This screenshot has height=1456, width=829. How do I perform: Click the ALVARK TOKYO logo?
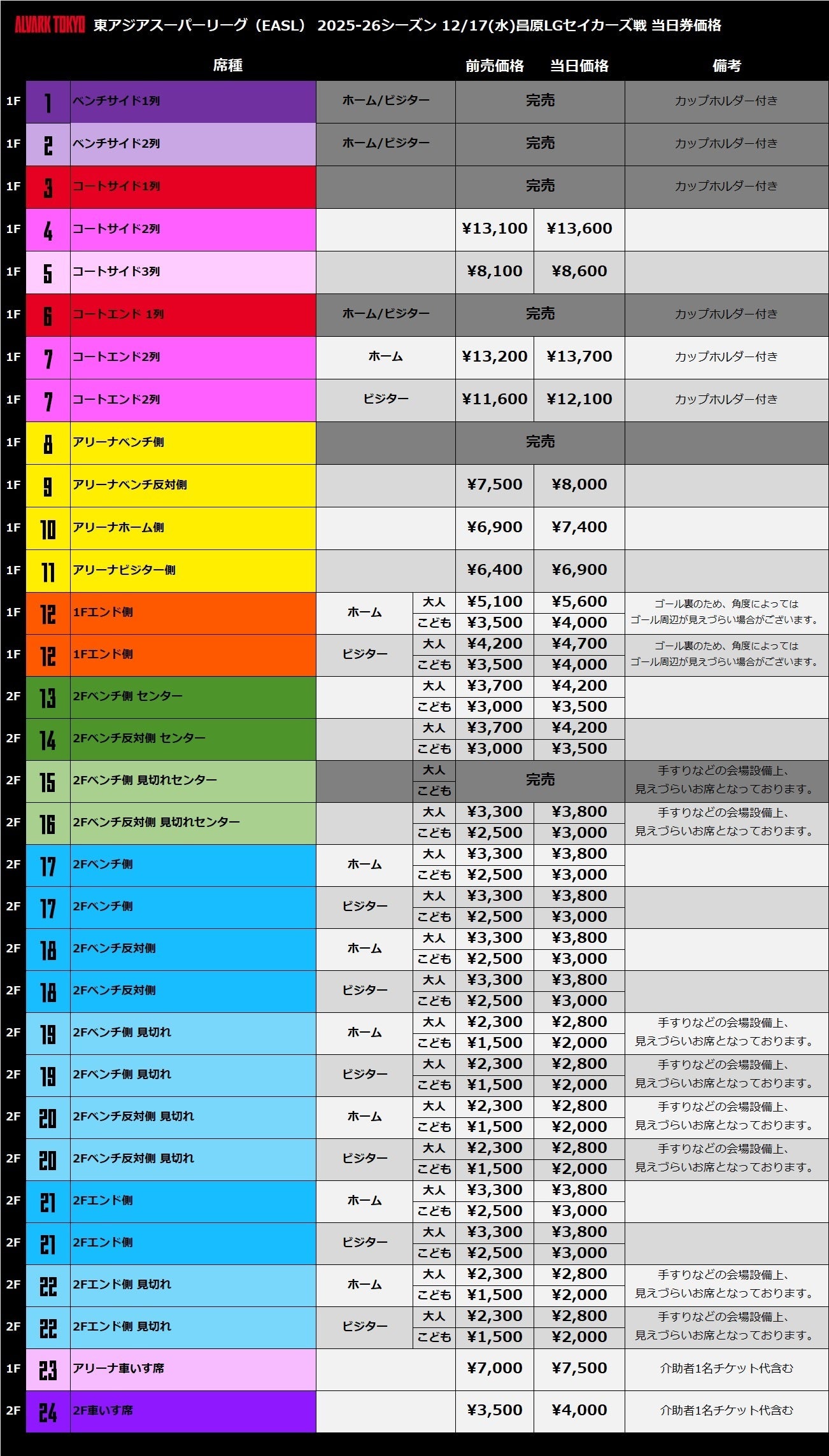click(50, 25)
